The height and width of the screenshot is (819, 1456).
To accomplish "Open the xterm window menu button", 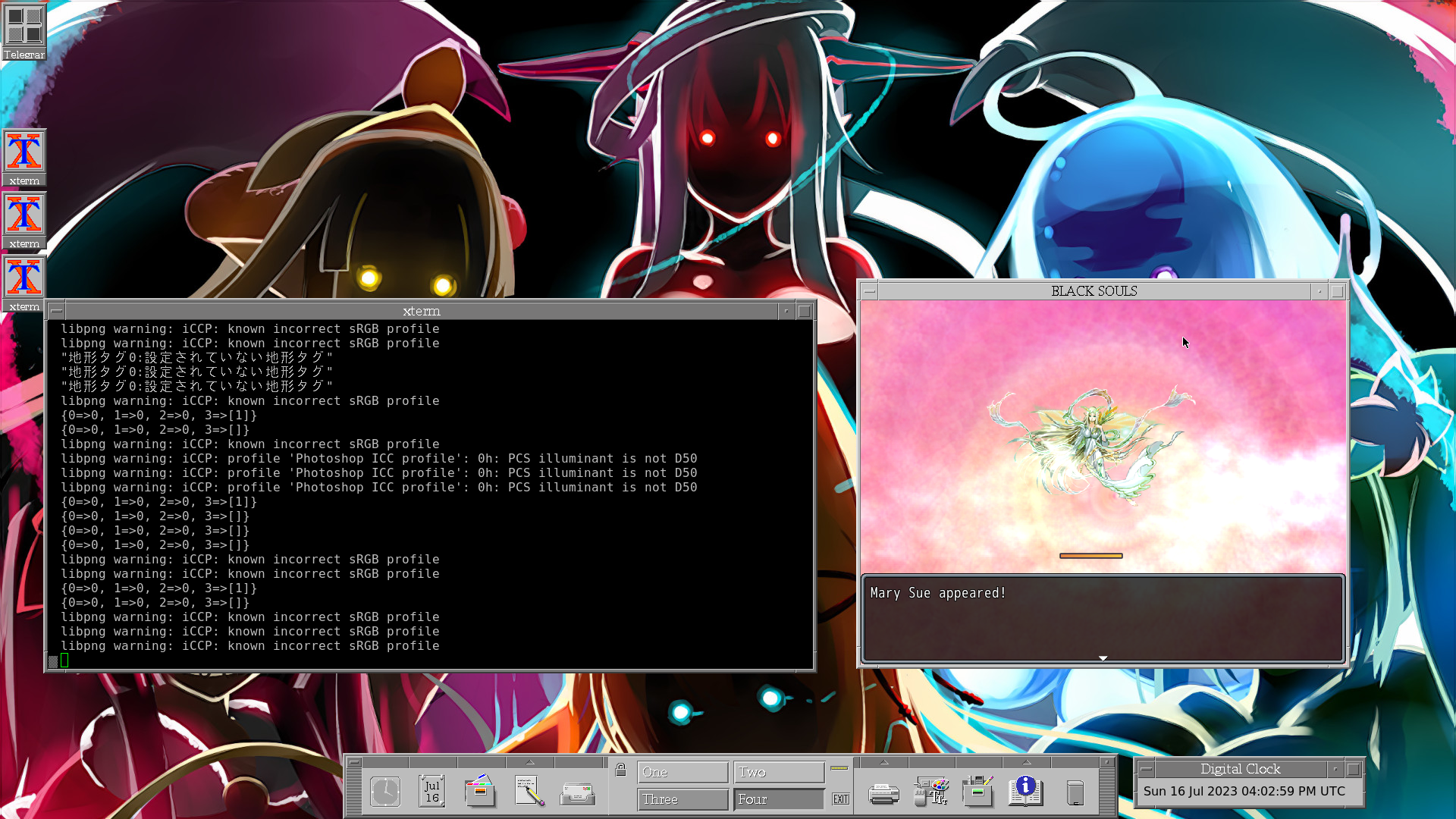I will coord(56,311).
